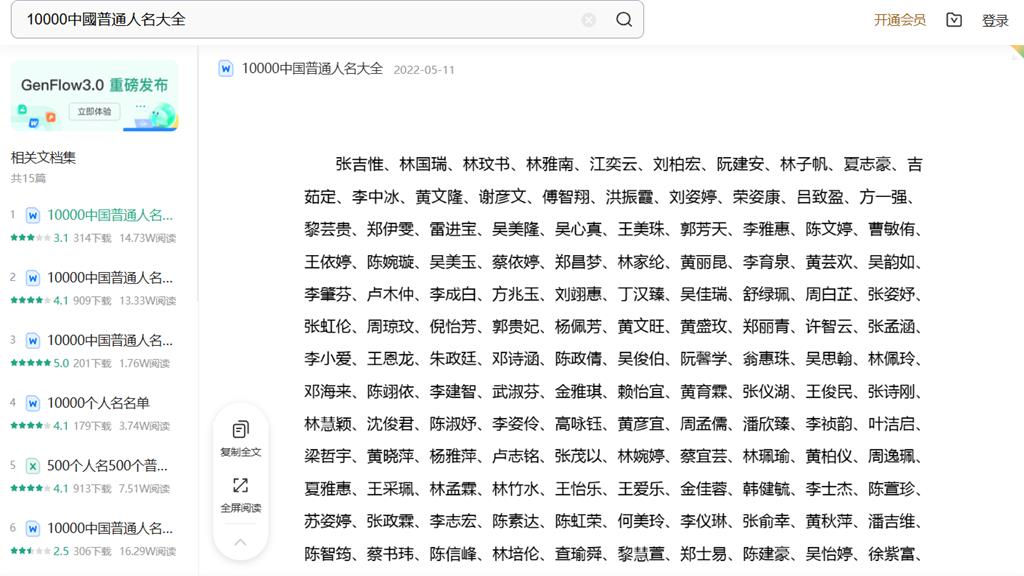The image size is (1024, 576).
Task: Clear the search box using the X icon
Action: pos(590,20)
